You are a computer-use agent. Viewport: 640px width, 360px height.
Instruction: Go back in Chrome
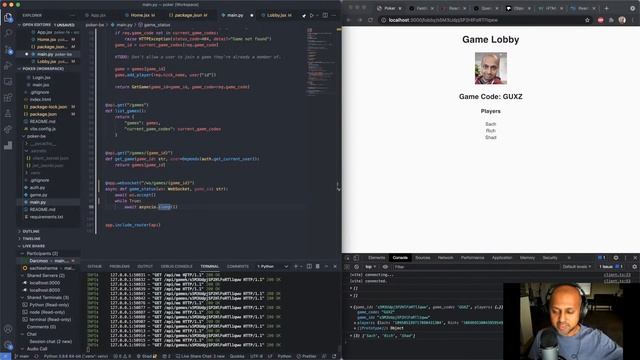click(349, 20)
